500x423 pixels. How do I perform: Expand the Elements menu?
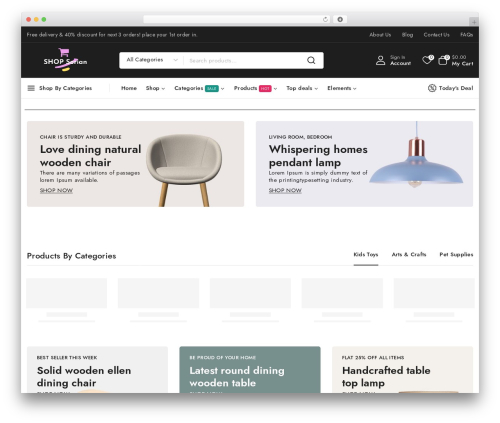[342, 88]
